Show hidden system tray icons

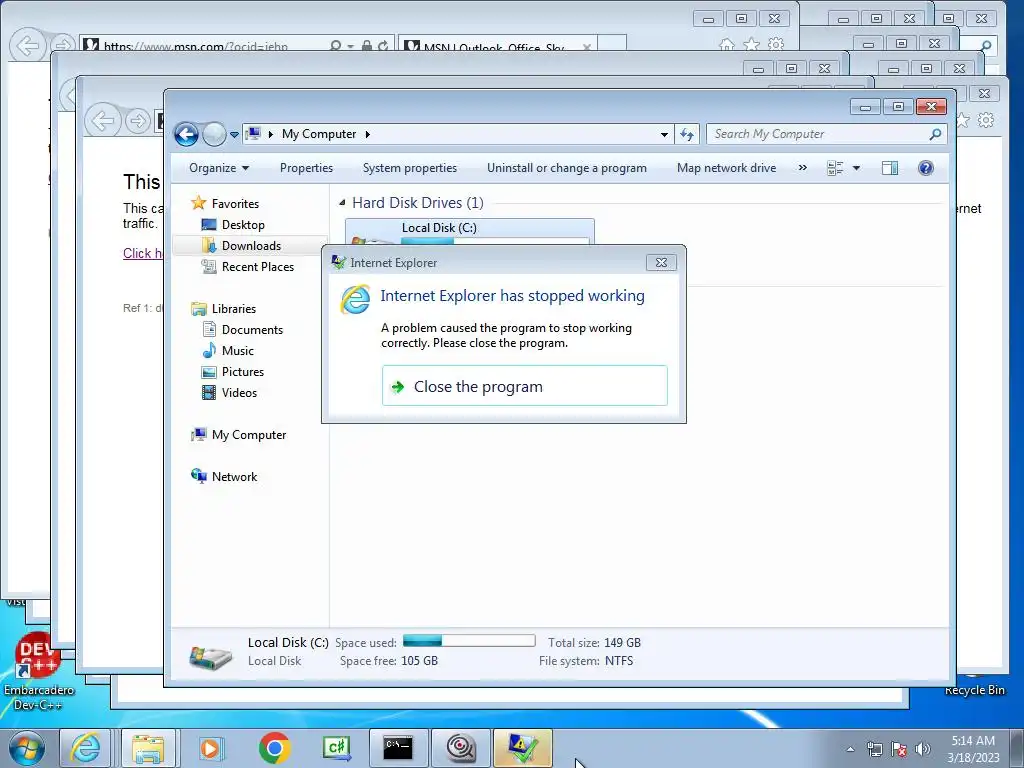850,749
